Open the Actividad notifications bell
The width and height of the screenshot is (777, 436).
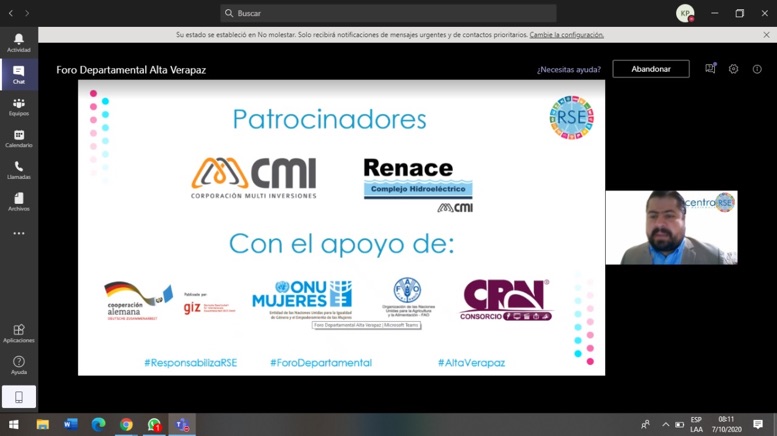coord(19,43)
